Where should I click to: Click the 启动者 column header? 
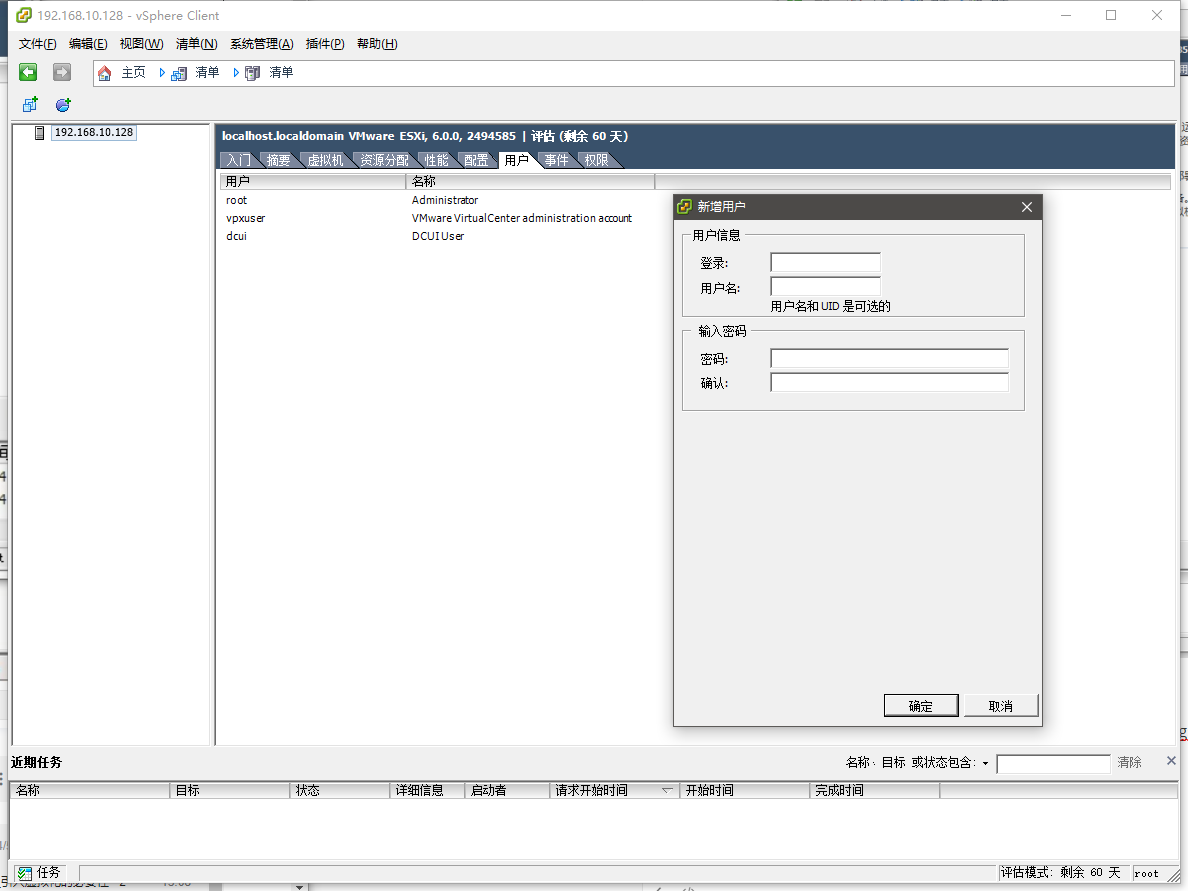click(x=508, y=790)
